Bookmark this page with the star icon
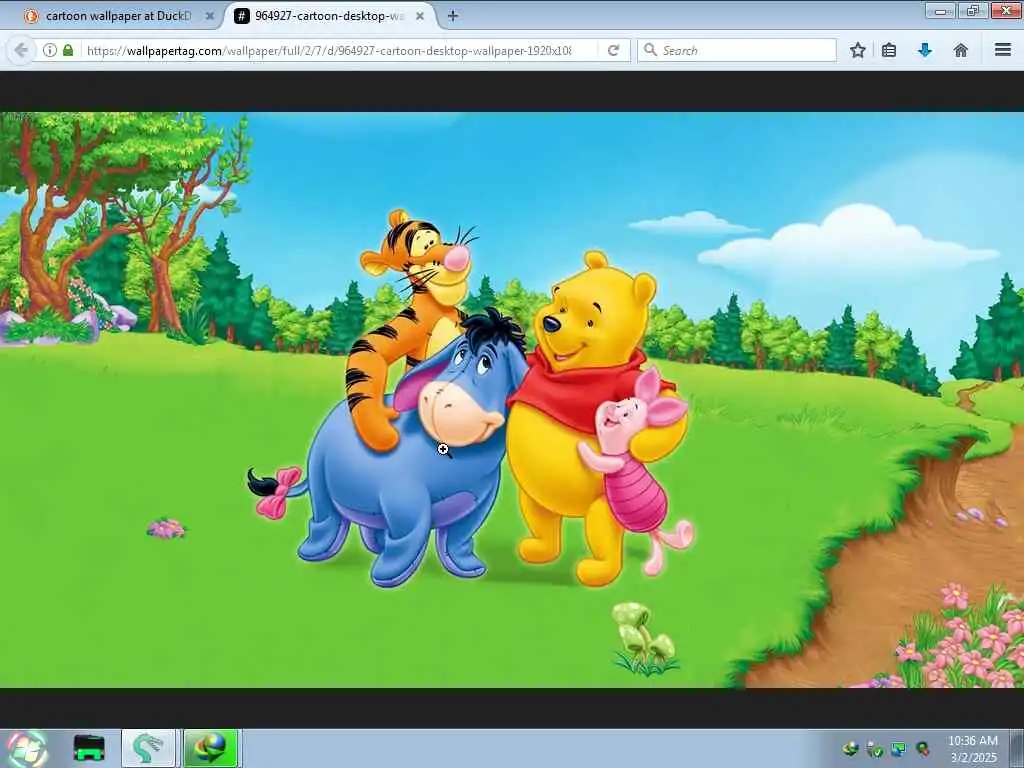The height and width of the screenshot is (768, 1024). point(857,50)
